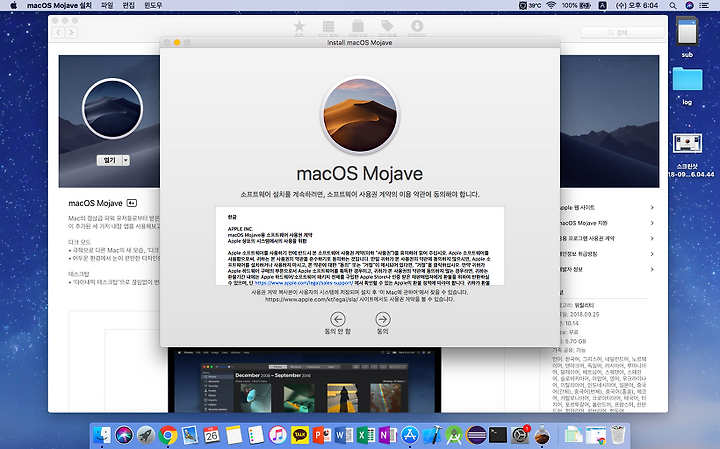Click the dark Mojave app icon in App Store
720x449 pixels.
pyautogui.click(x=112, y=108)
